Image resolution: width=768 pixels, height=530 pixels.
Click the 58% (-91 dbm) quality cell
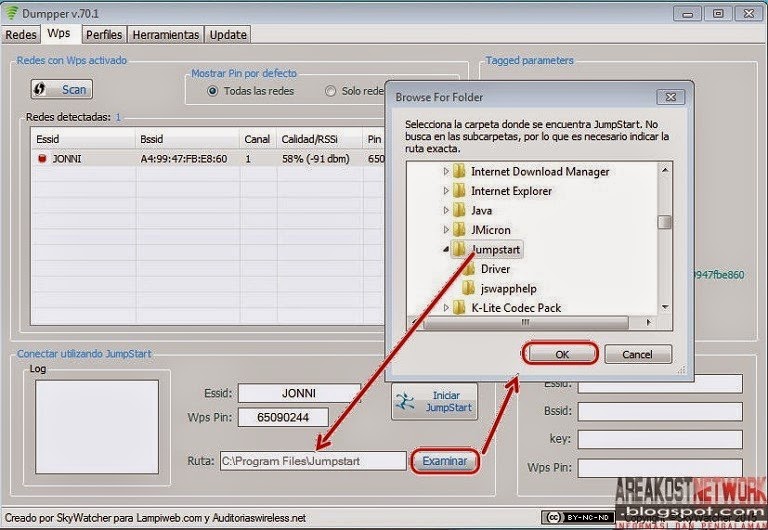click(x=316, y=159)
